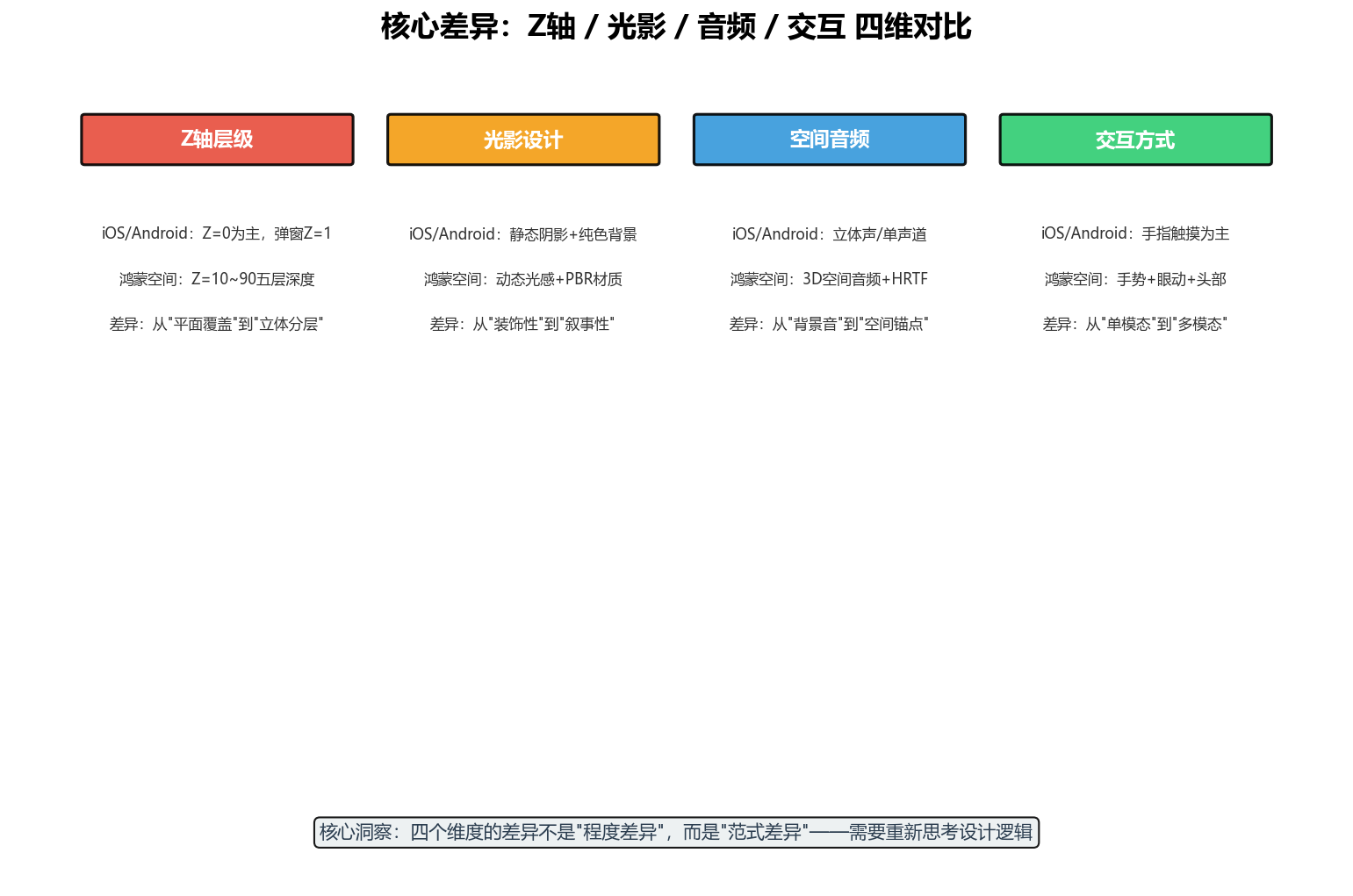Screen dimensions: 1353x896
Task: Click the blue 空间音频 header box
Action: (830, 140)
